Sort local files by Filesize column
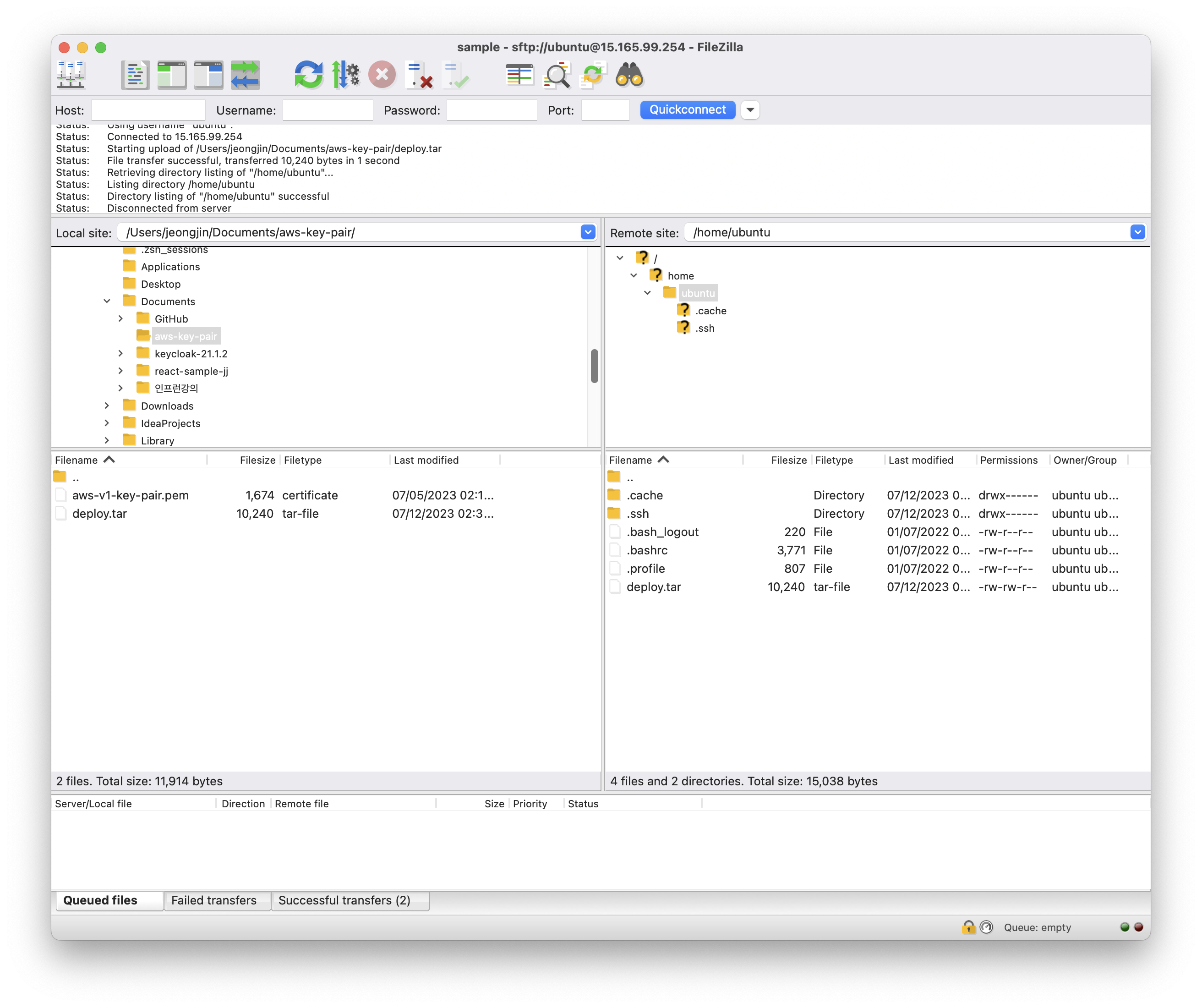 [244, 460]
